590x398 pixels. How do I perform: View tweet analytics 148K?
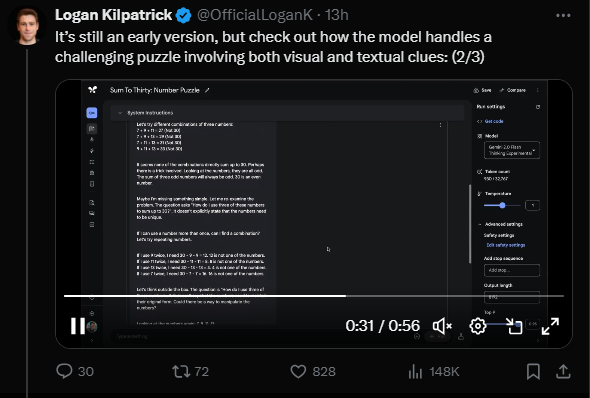[x=434, y=371]
